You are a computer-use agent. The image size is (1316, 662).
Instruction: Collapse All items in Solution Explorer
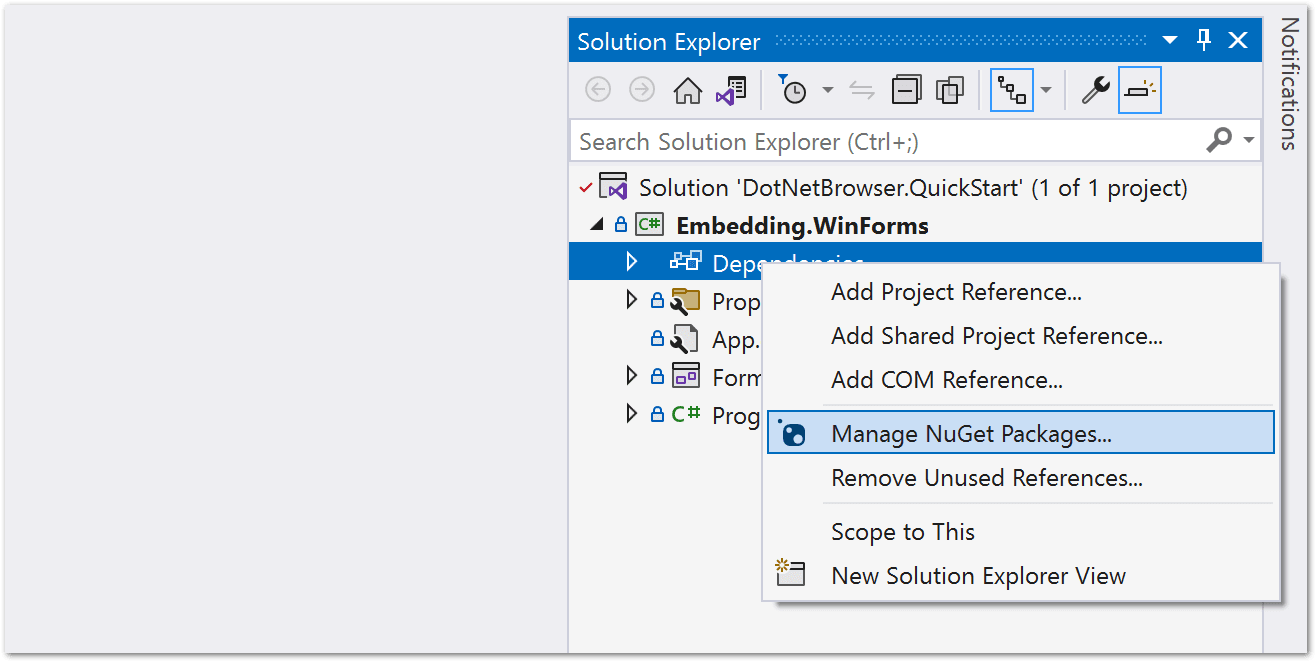tap(906, 90)
